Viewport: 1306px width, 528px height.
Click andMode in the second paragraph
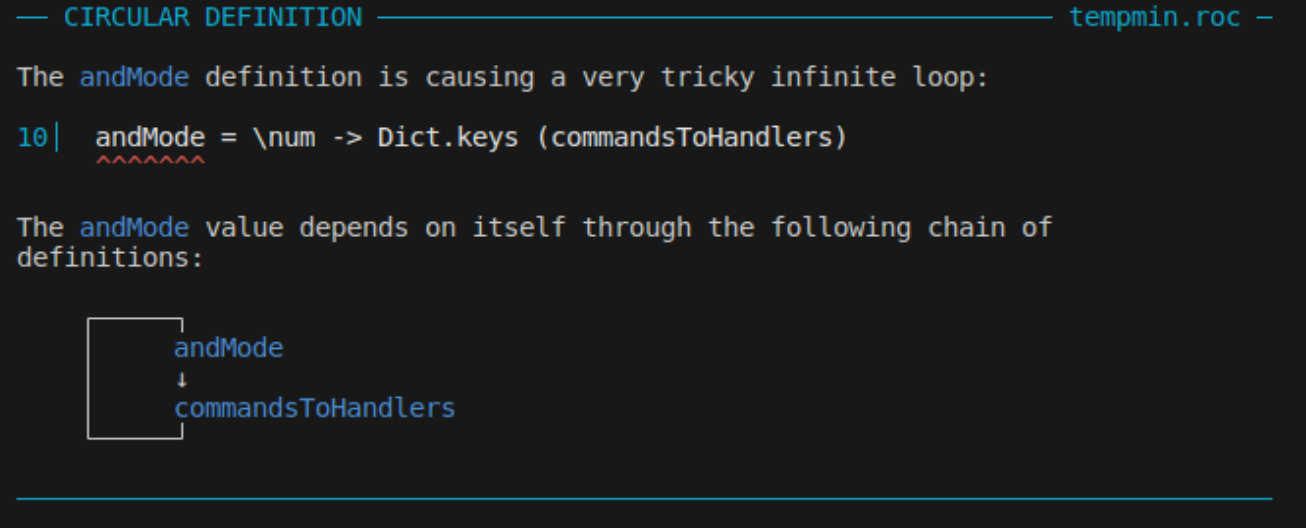click(134, 227)
